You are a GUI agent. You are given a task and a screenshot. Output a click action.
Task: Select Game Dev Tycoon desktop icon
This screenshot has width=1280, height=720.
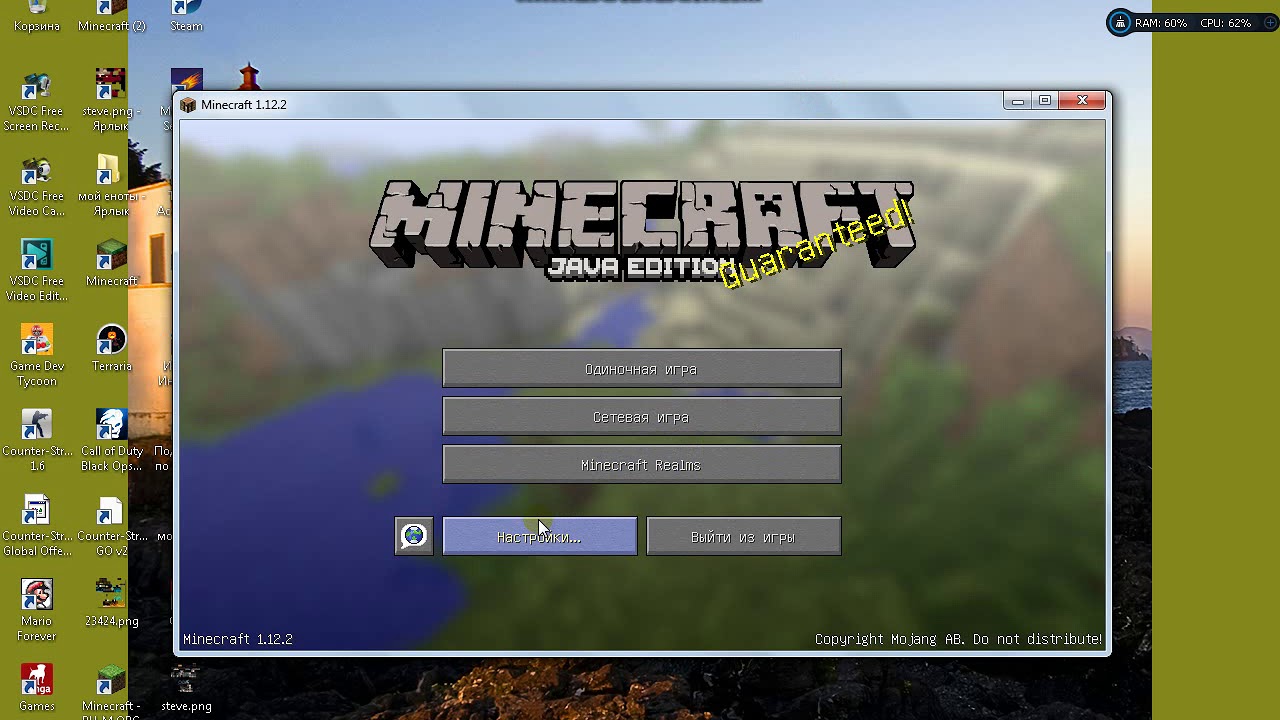point(37,355)
